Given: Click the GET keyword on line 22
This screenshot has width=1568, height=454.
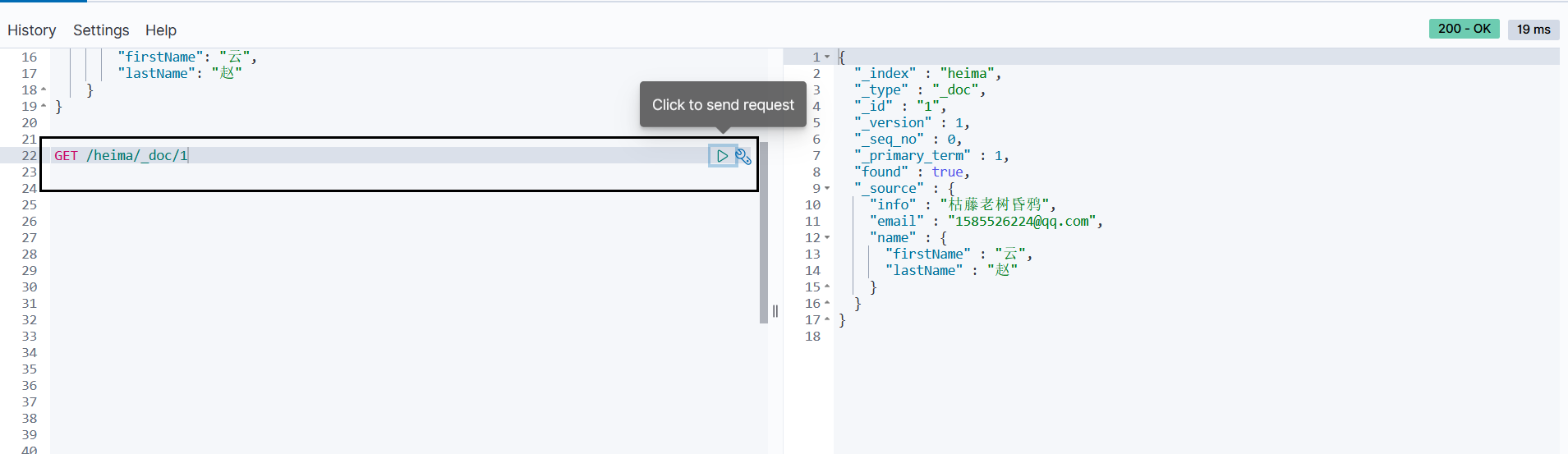Looking at the screenshot, I should point(66,155).
